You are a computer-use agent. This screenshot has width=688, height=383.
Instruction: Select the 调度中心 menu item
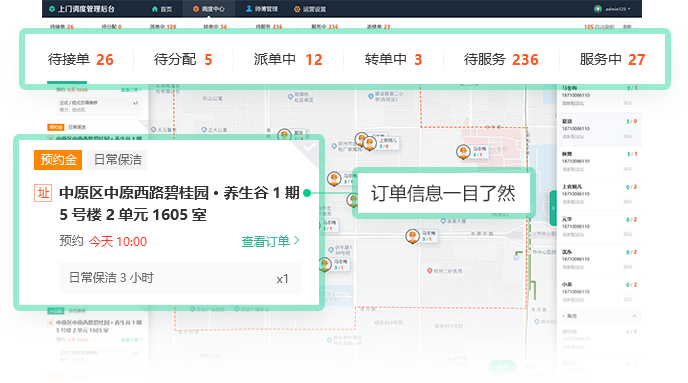pyautogui.click(x=209, y=9)
